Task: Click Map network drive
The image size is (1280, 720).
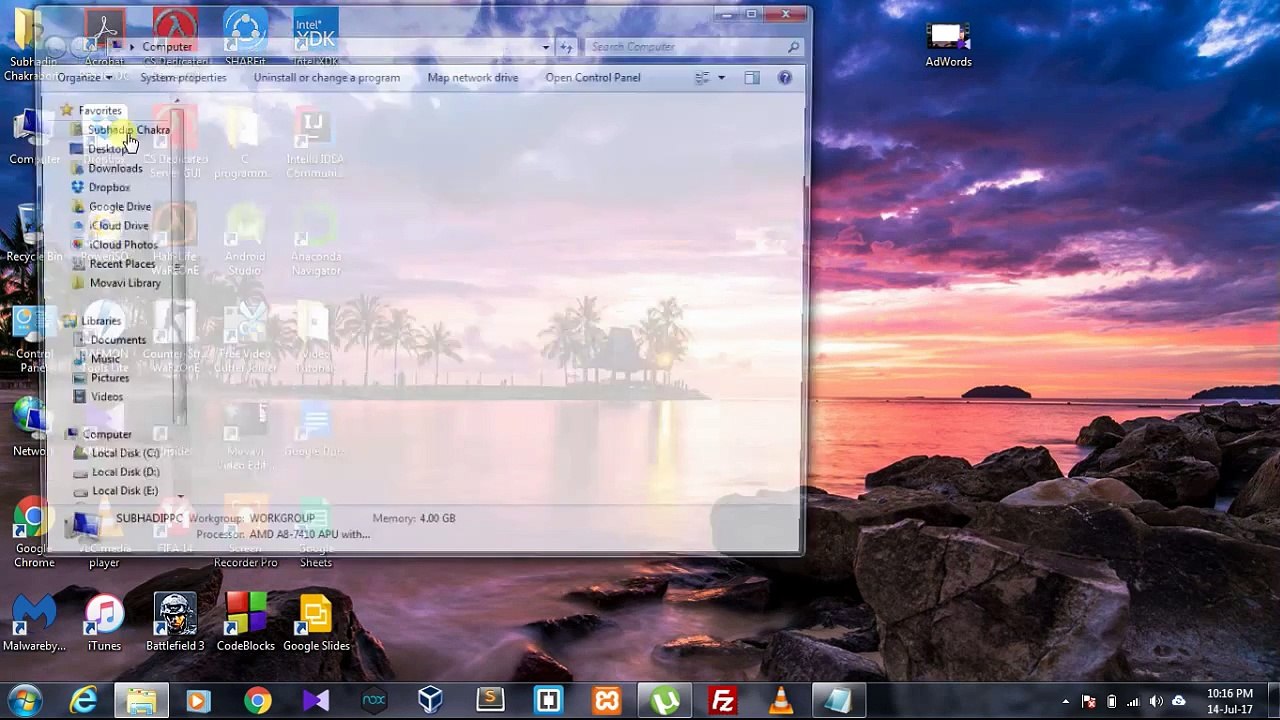Action: pyautogui.click(x=472, y=78)
